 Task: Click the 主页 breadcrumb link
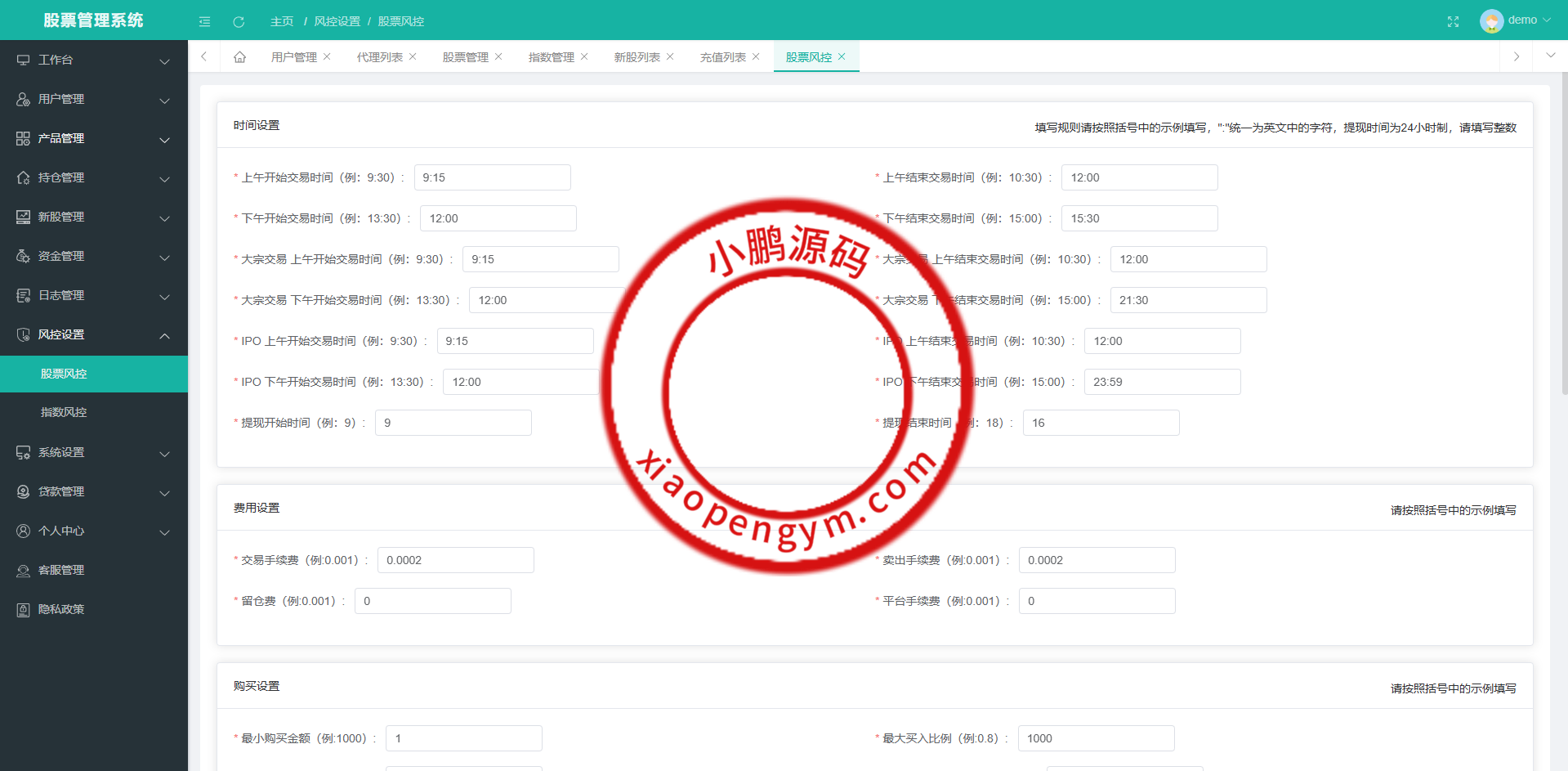click(281, 21)
